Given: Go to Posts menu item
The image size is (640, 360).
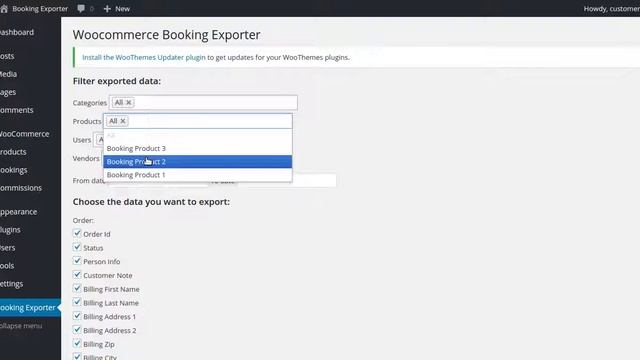Looking at the screenshot, I should (7, 56).
